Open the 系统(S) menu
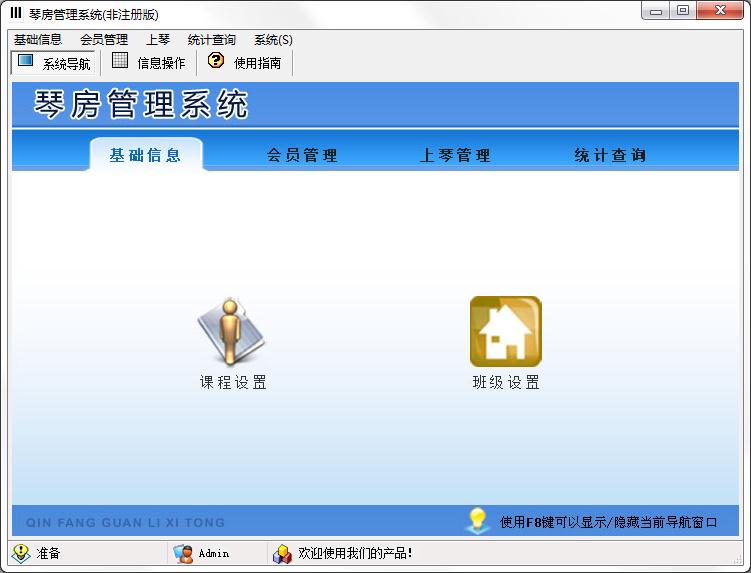Viewport: 751px width, 573px height. 273,40
